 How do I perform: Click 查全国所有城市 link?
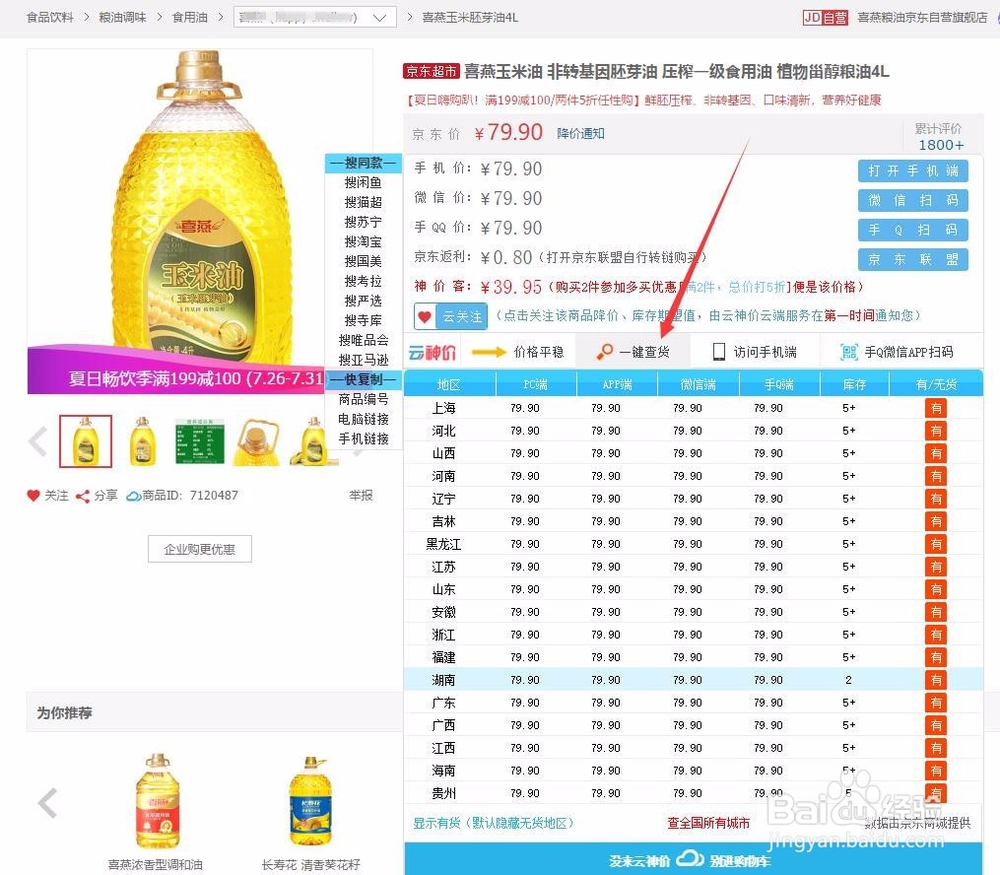[x=708, y=823]
